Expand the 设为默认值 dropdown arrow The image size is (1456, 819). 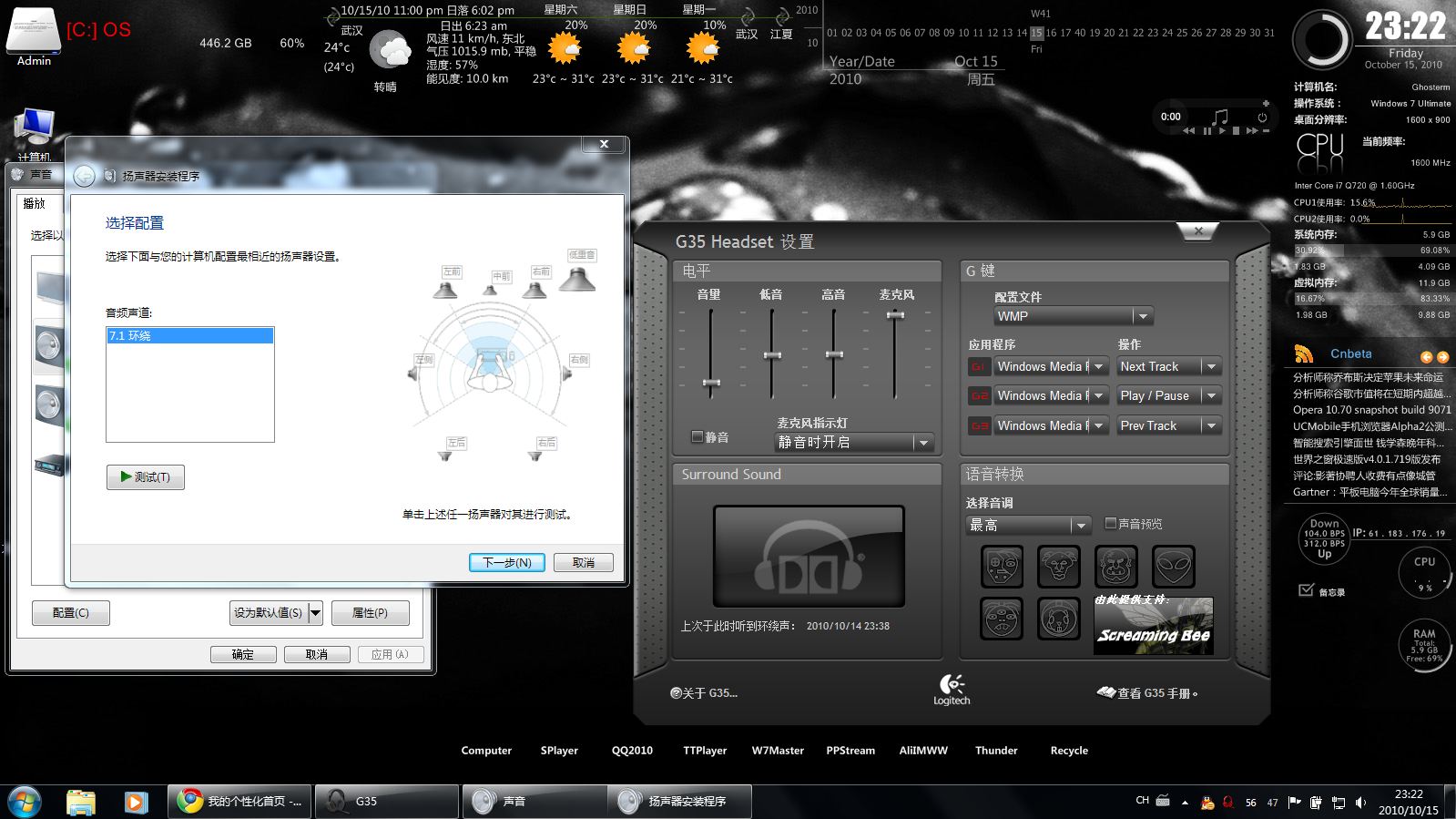click(315, 613)
